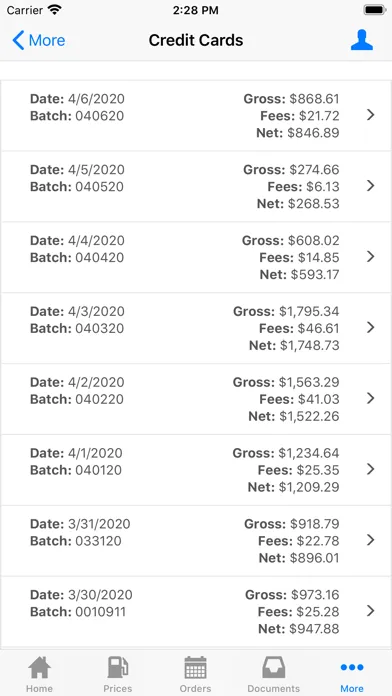Open batch 040120 dated 4/1/2020
Viewport: 392px width, 696px height.
(x=196, y=470)
